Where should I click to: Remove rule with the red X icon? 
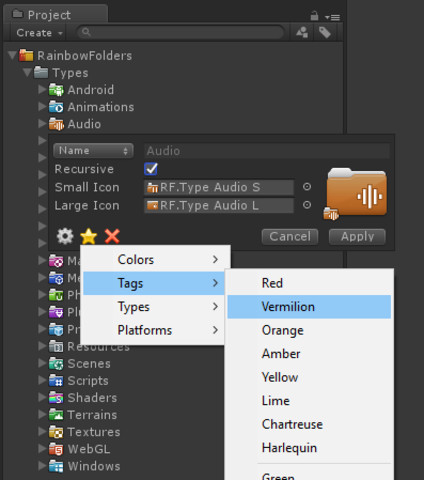pyautogui.click(x=112, y=236)
